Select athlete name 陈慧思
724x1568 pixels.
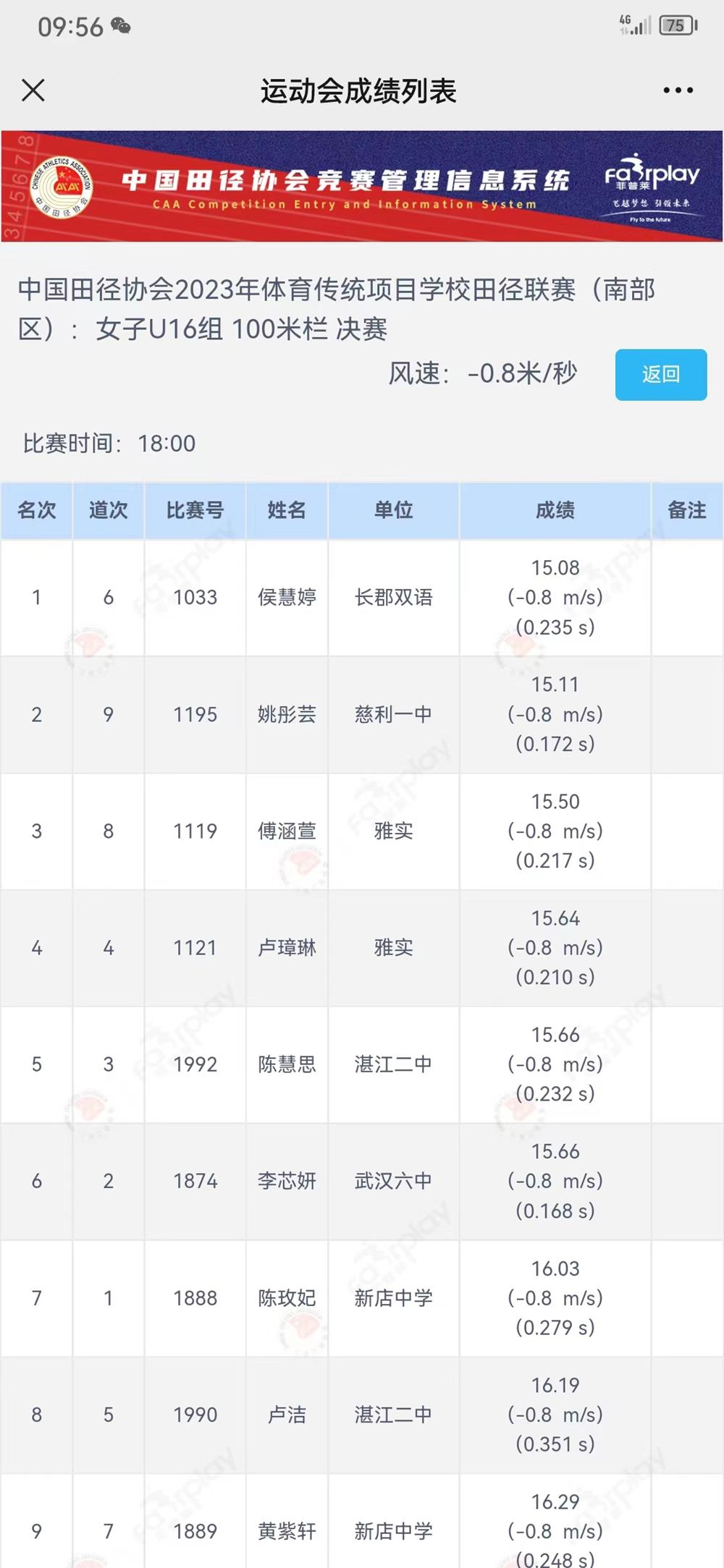tap(287, 1064)
